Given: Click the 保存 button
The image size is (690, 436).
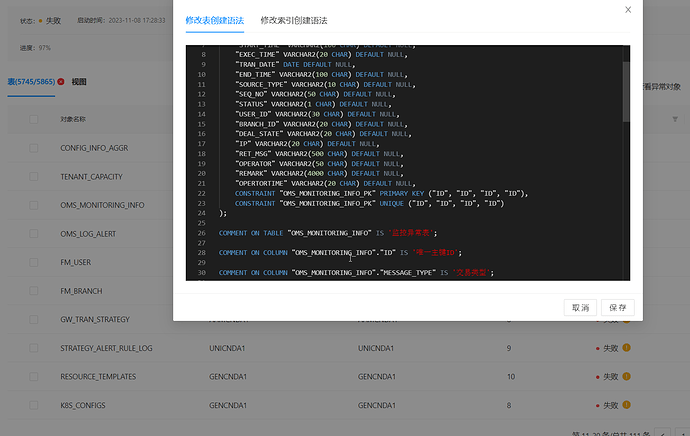Looking at the screenshot, I should coord(617,308).
